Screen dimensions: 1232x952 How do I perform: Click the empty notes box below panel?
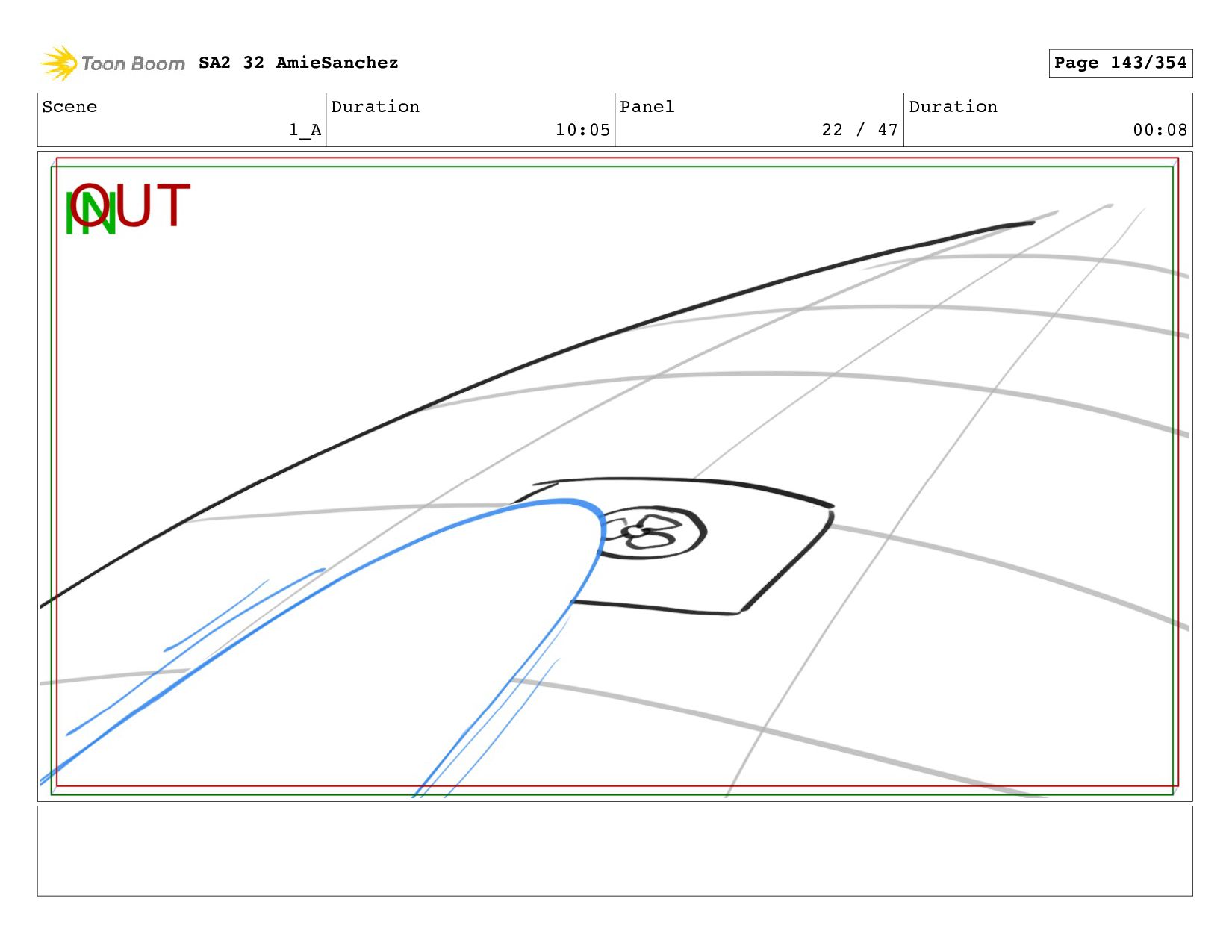click(x=615, y=851)
